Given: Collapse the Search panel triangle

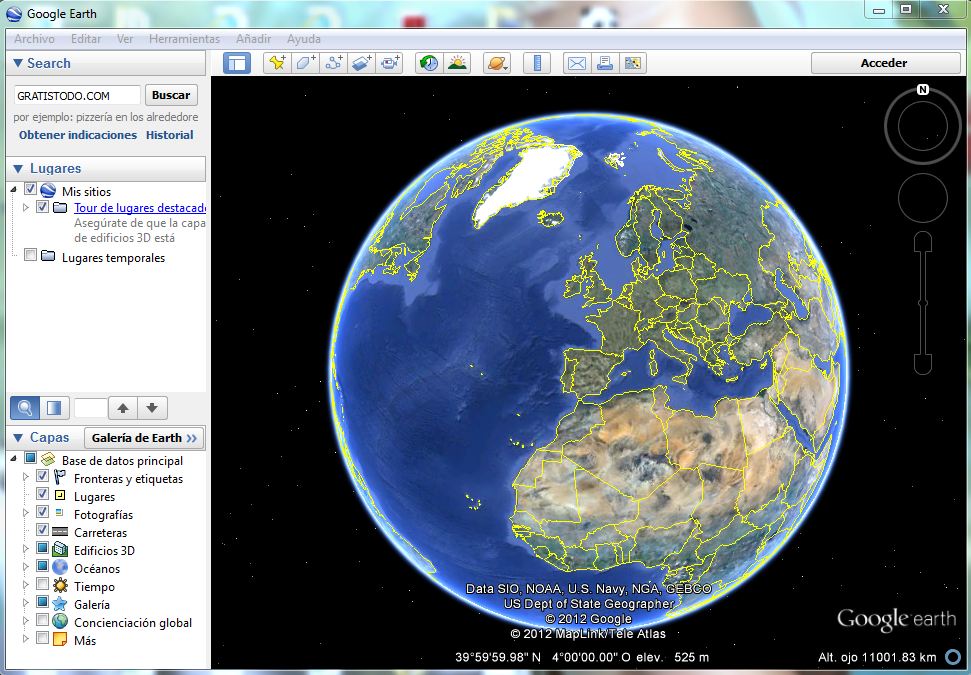Looking at the screenshot, I should 18,63.
